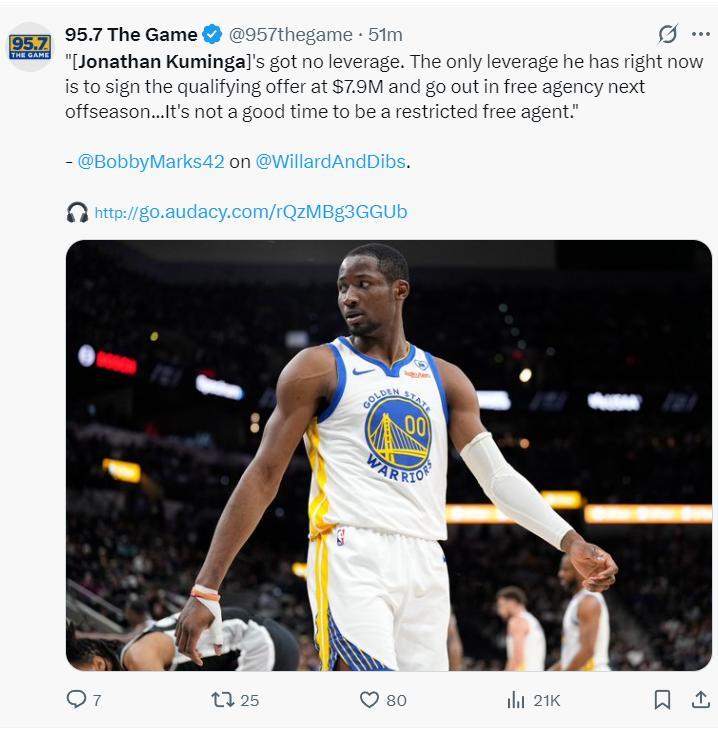Like the tweet with the heart icon

pos(369,699)
